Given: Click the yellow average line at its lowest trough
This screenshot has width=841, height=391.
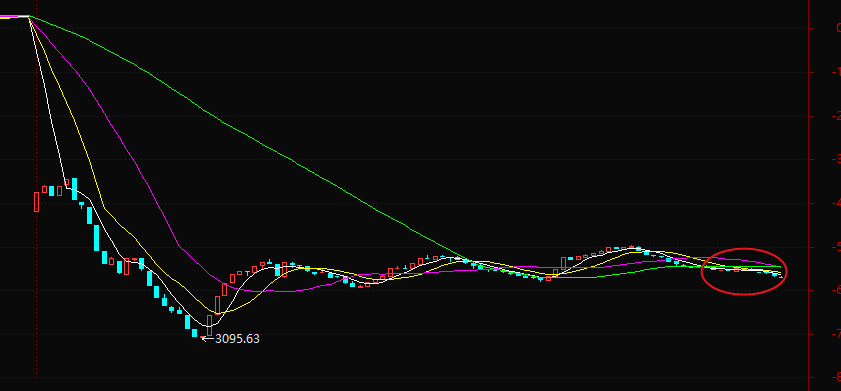Looking at the screenshot, I should point(218,313).
